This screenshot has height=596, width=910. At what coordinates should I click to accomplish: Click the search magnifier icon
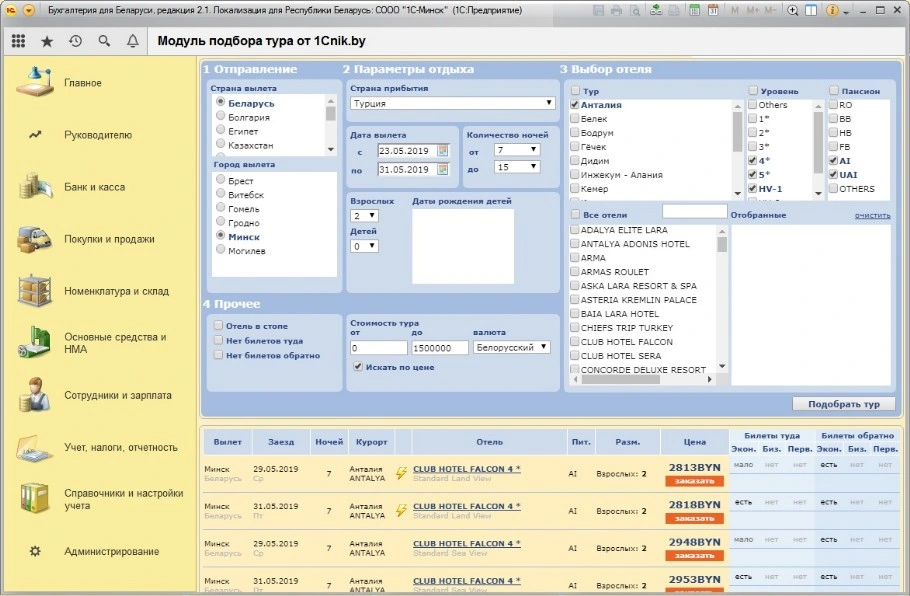point(104,42)
